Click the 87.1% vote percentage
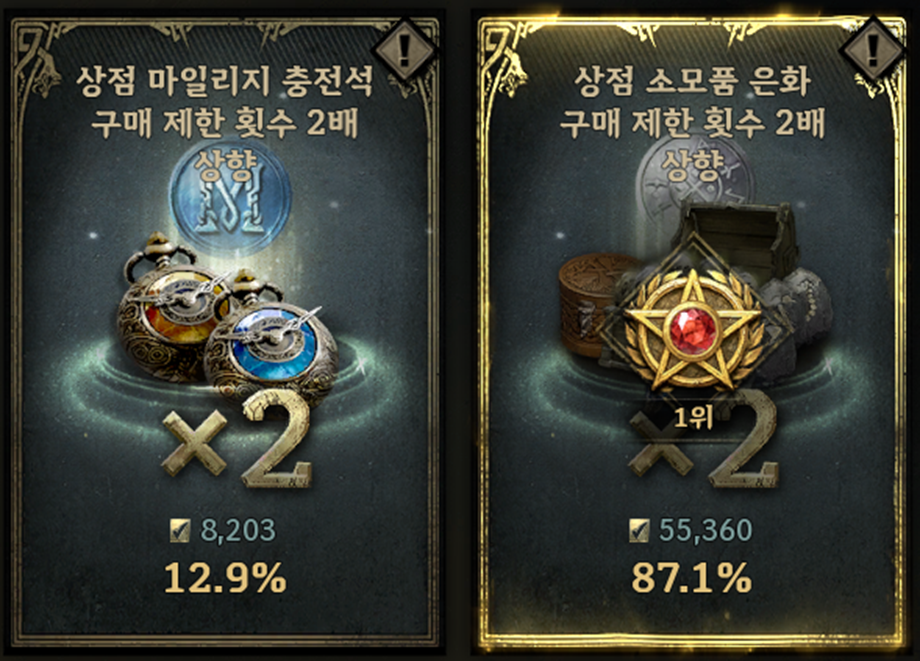 [x=692, y=578]
